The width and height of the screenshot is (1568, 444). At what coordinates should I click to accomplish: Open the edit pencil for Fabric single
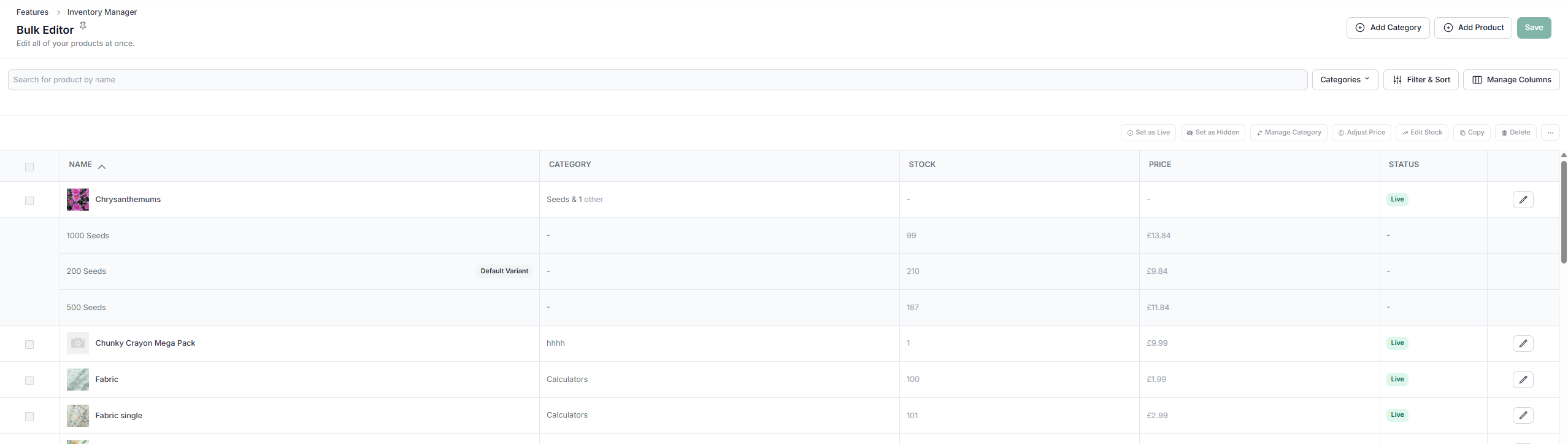point(1523,416)
